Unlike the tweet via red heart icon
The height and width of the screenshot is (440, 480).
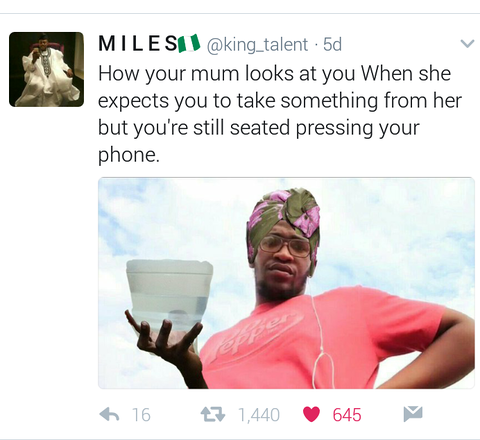point(312,414)
